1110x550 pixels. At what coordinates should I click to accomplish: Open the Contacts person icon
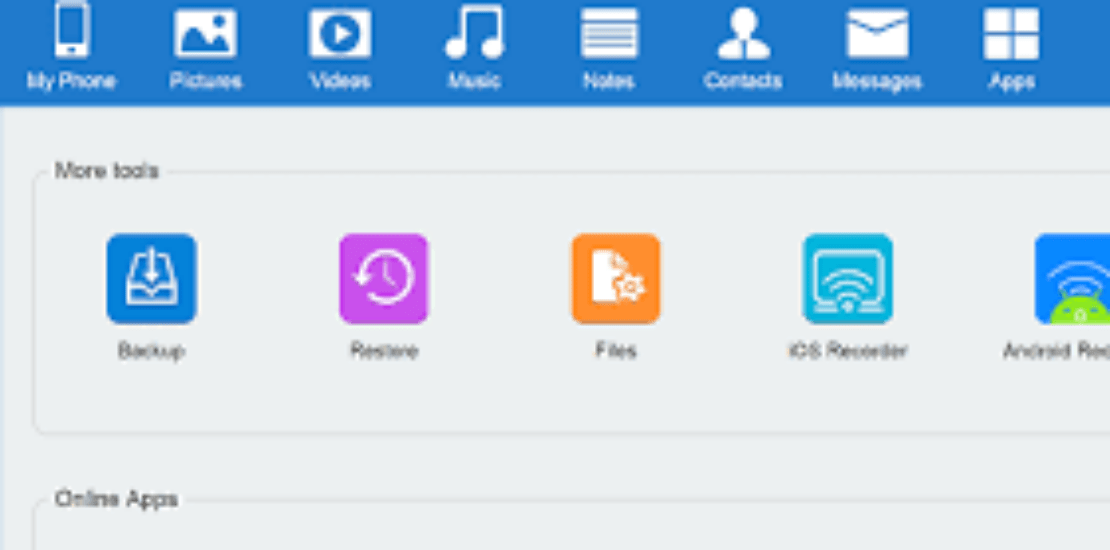[743, 33]
